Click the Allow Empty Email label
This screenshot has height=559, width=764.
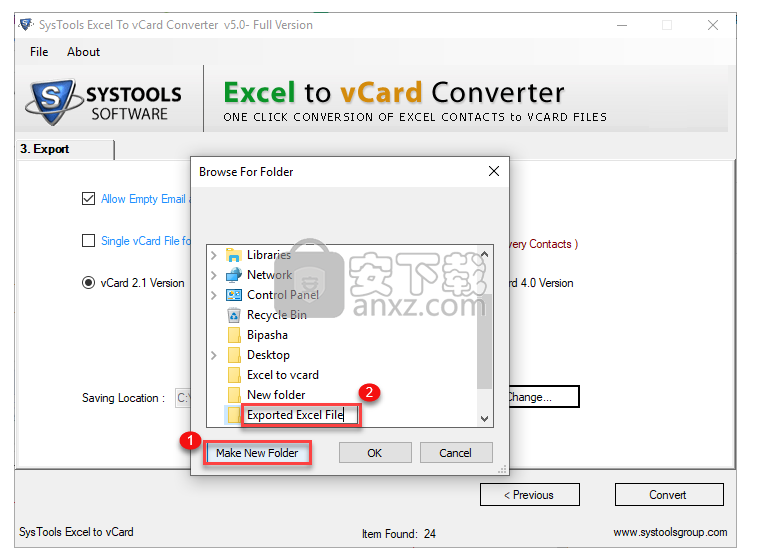143,199
